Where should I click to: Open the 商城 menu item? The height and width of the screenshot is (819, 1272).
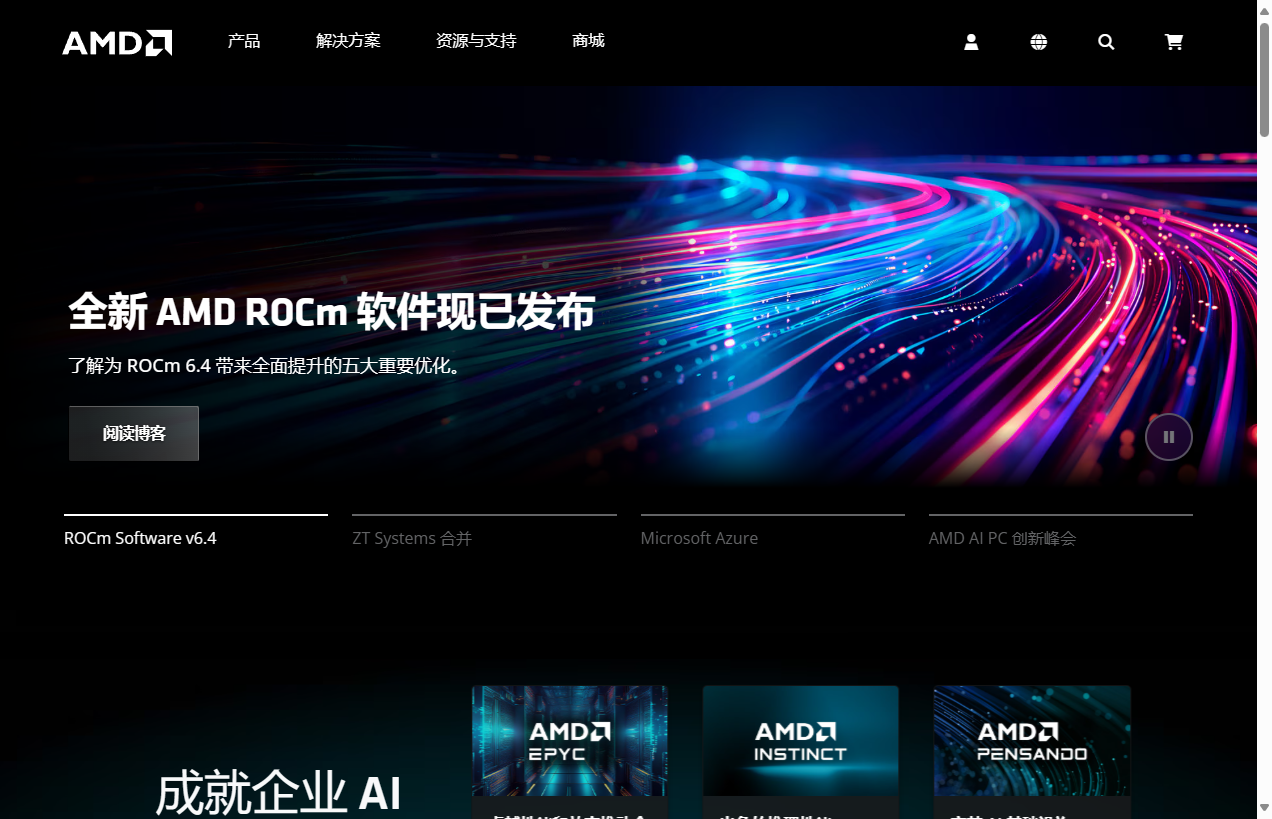[588, 41]
